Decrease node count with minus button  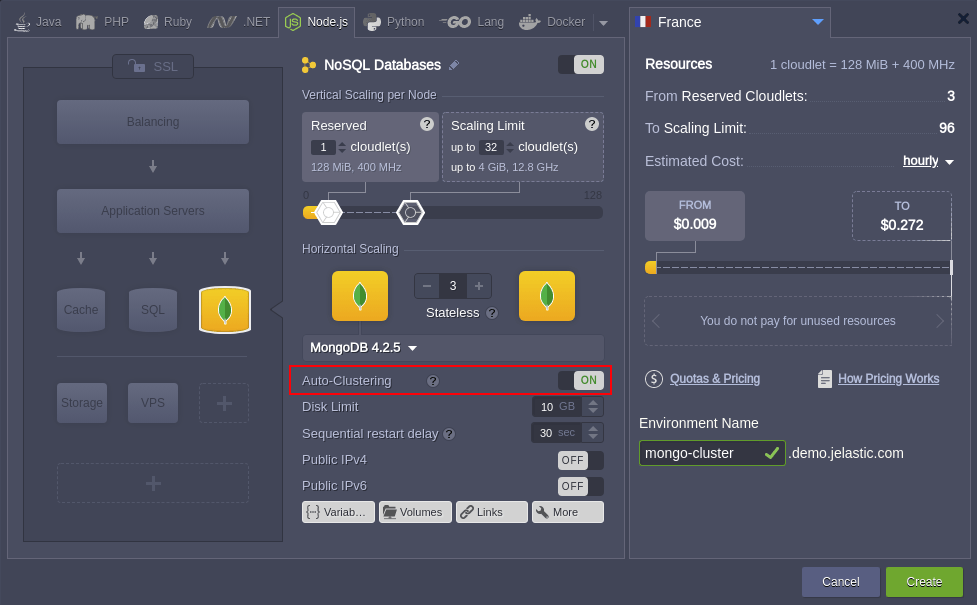[427, 286]
